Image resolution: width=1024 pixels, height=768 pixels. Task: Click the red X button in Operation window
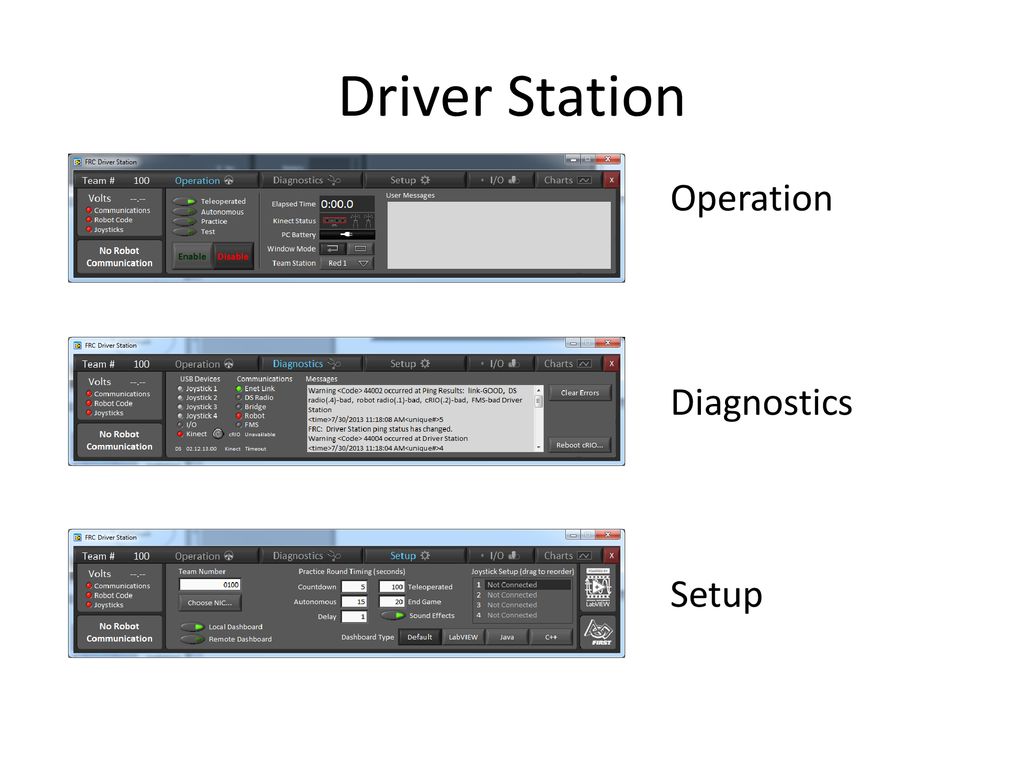point(611,180)
